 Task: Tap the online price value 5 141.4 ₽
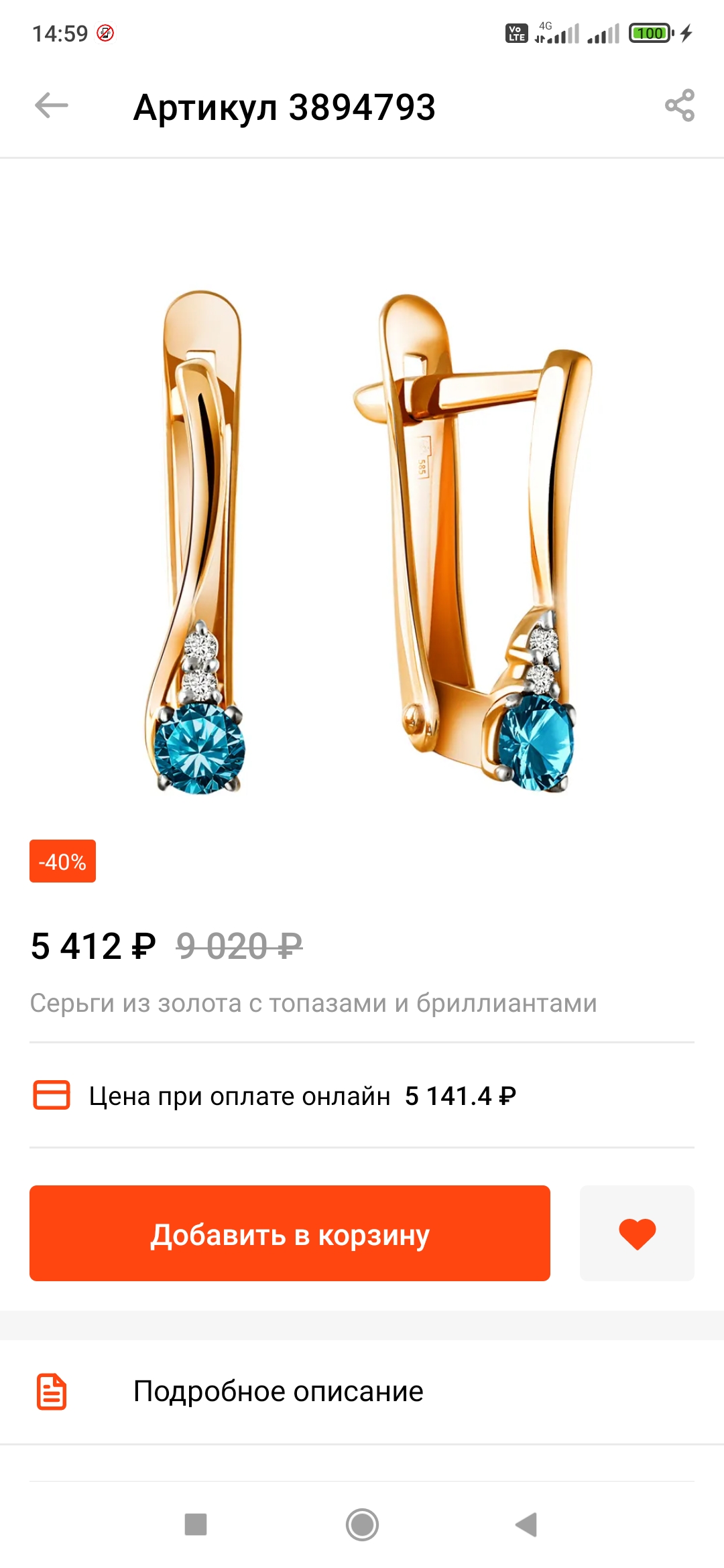[x=461, y=1096]
